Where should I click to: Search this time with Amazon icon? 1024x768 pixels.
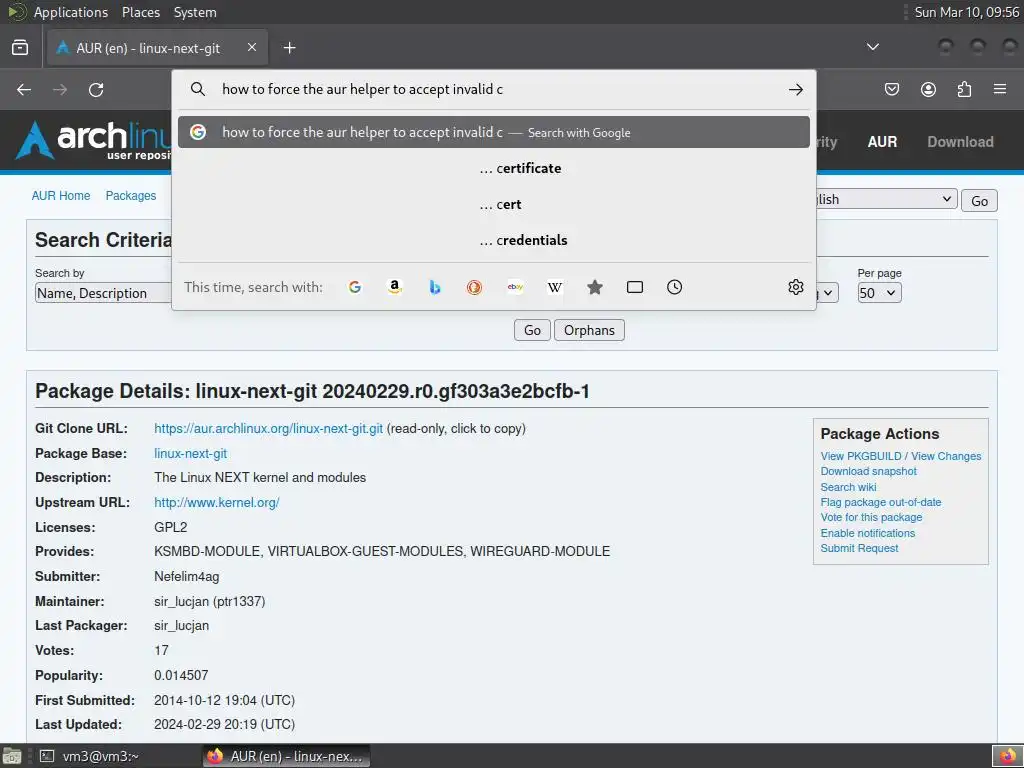click(x=394, y=287)
